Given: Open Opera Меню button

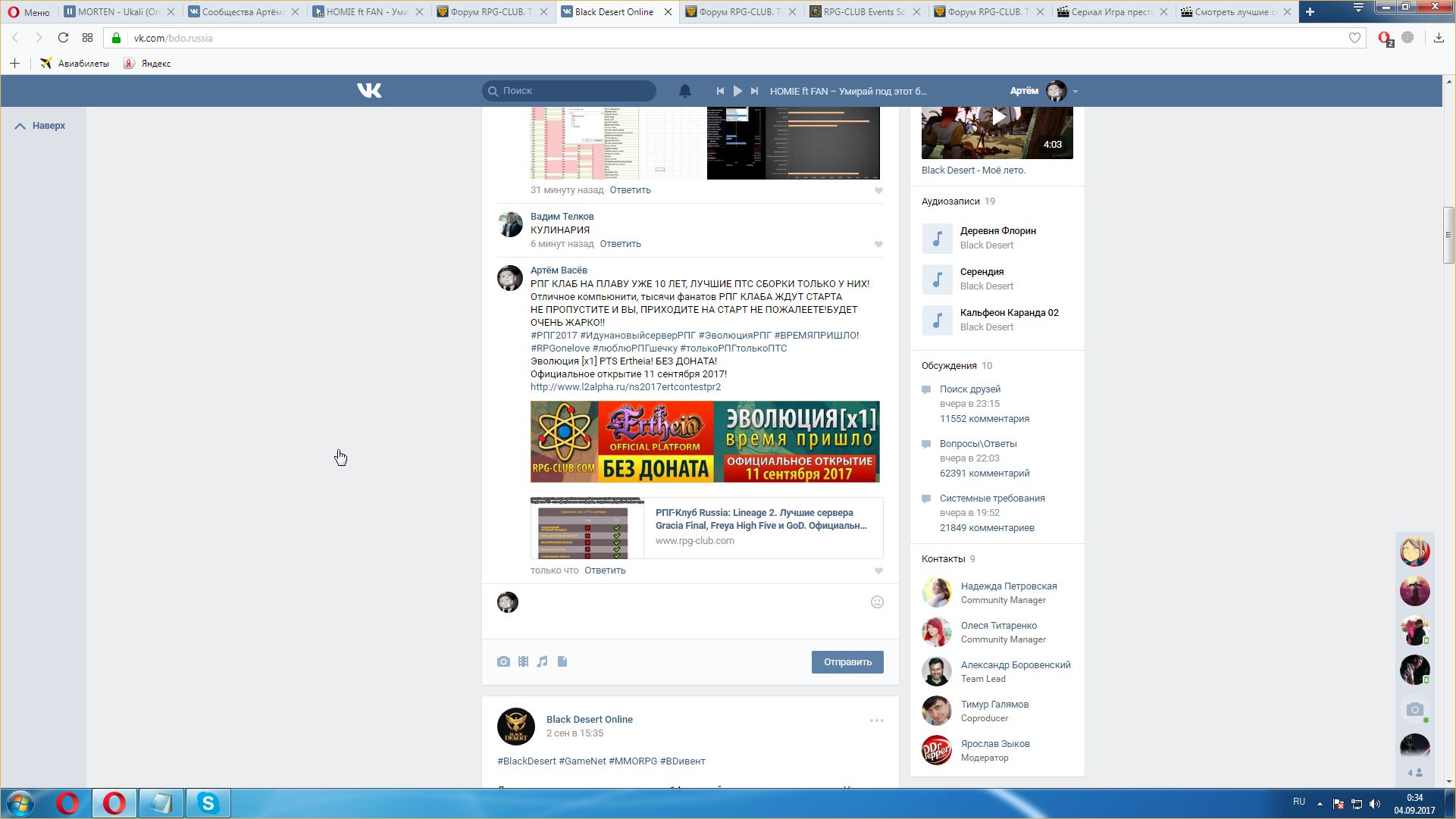Looking at the screenshot, I should coord(29,11).
